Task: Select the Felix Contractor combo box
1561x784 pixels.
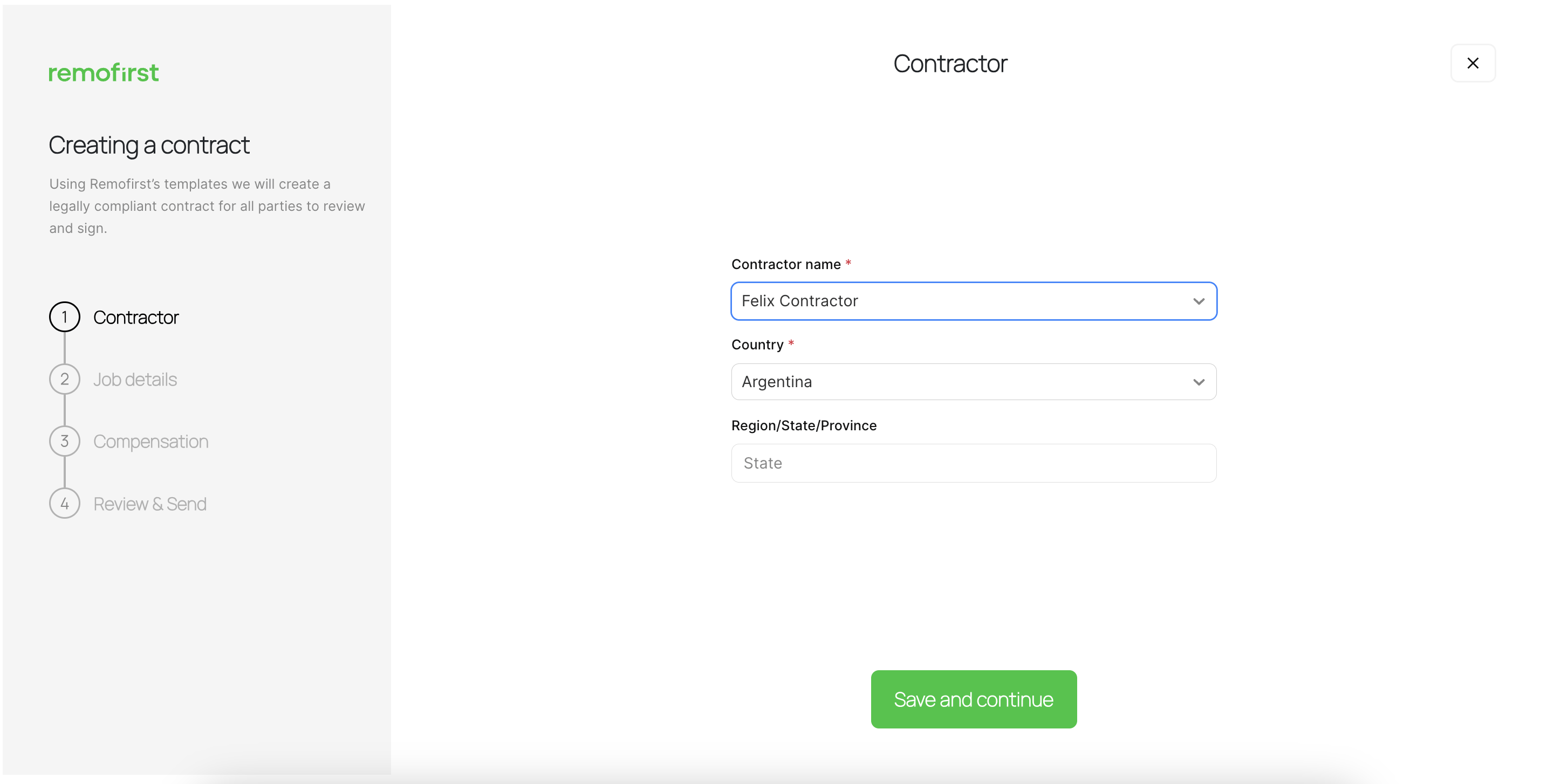Action: coord(957,301)
